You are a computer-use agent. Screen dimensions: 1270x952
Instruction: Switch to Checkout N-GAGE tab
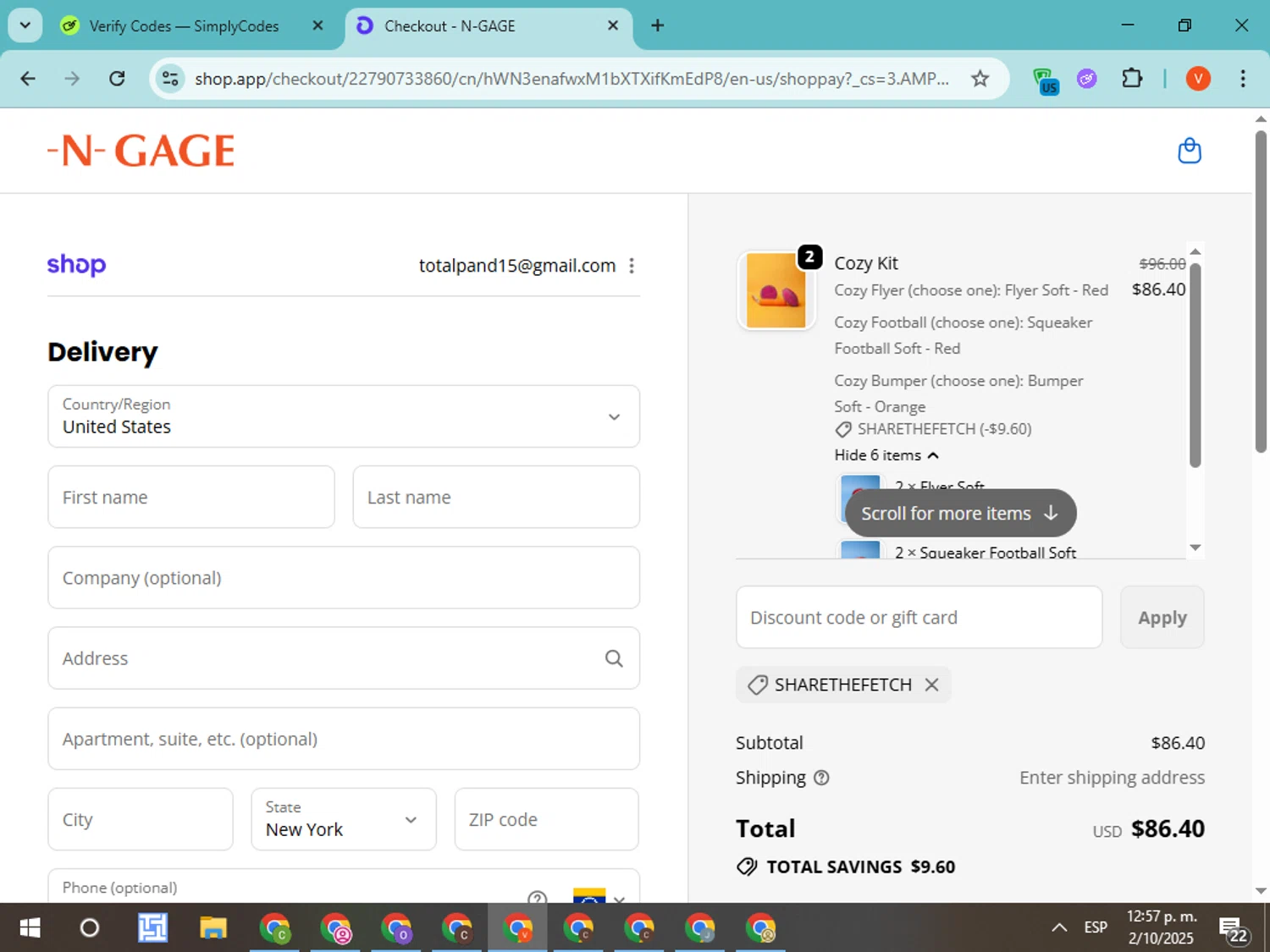489,25
